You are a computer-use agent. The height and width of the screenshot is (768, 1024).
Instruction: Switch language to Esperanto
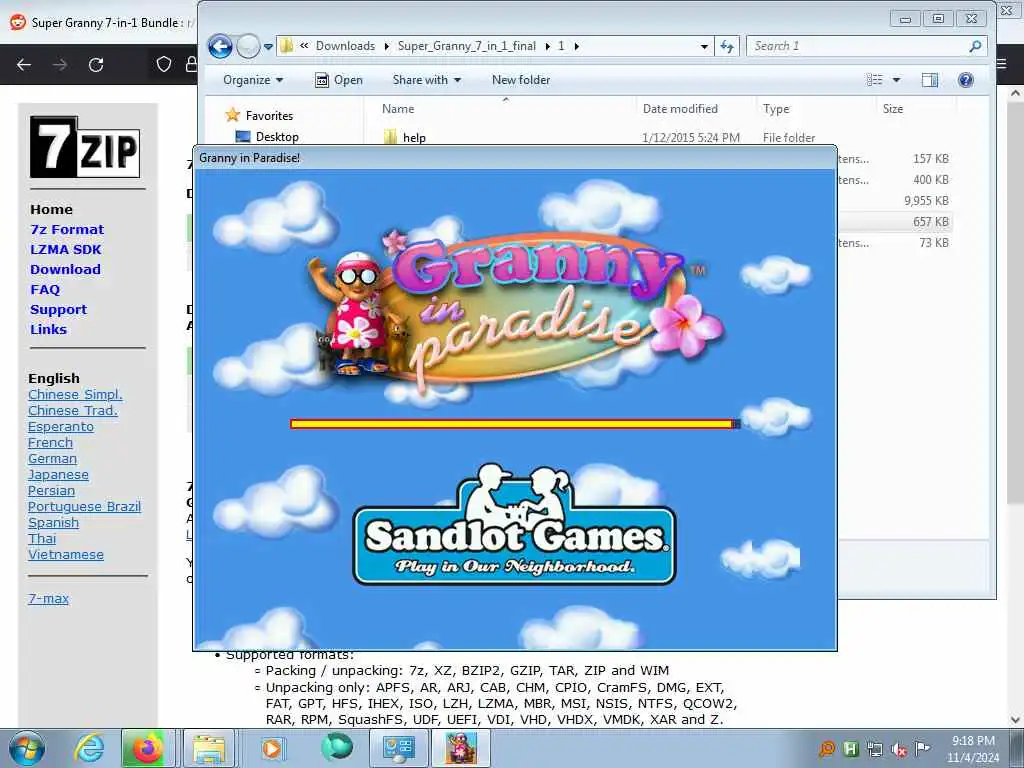click(x=61, y=426)
